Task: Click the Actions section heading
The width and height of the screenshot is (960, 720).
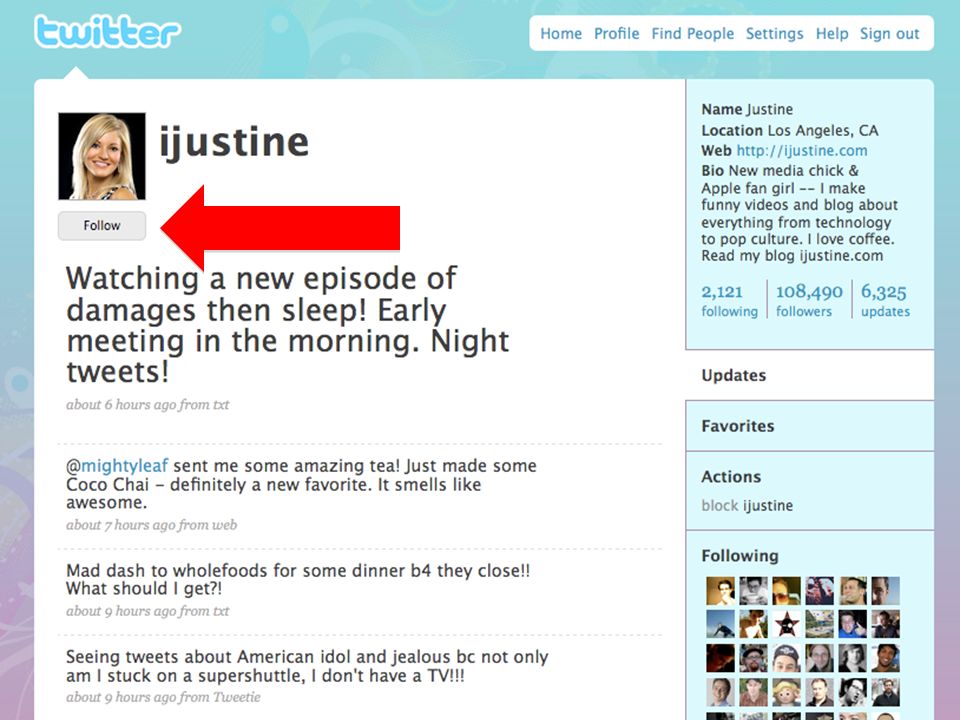Action: 731,477
